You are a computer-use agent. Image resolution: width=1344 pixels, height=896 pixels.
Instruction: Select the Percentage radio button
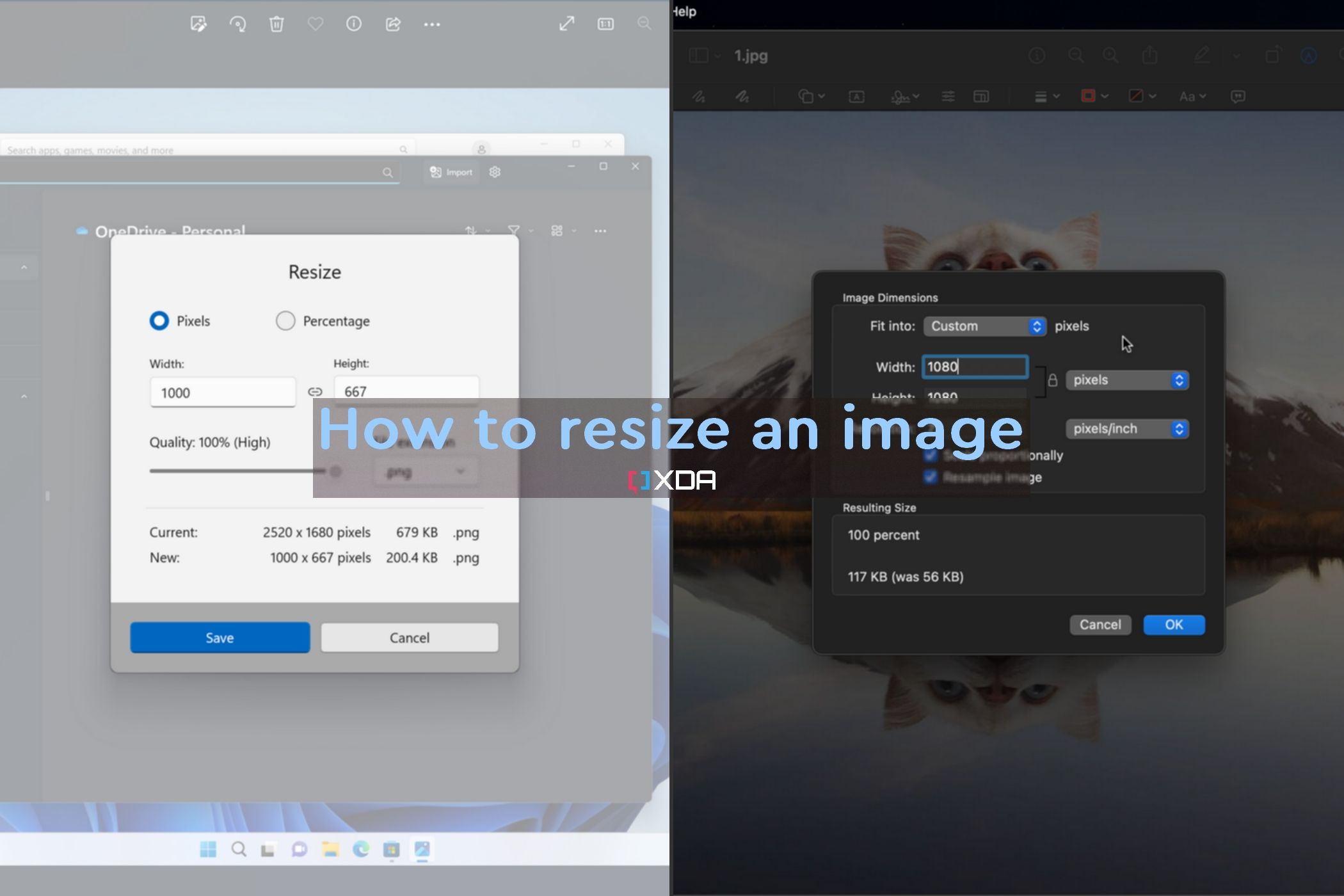[x=285, y=321]
